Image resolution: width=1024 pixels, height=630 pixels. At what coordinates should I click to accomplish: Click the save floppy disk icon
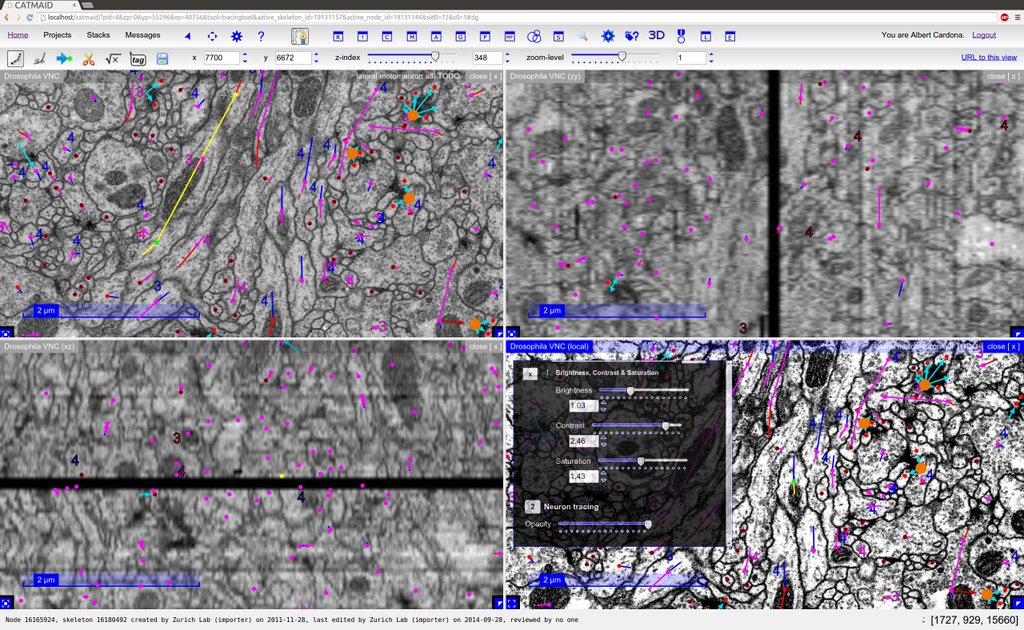pyautogui.click(x=162, y=59)
